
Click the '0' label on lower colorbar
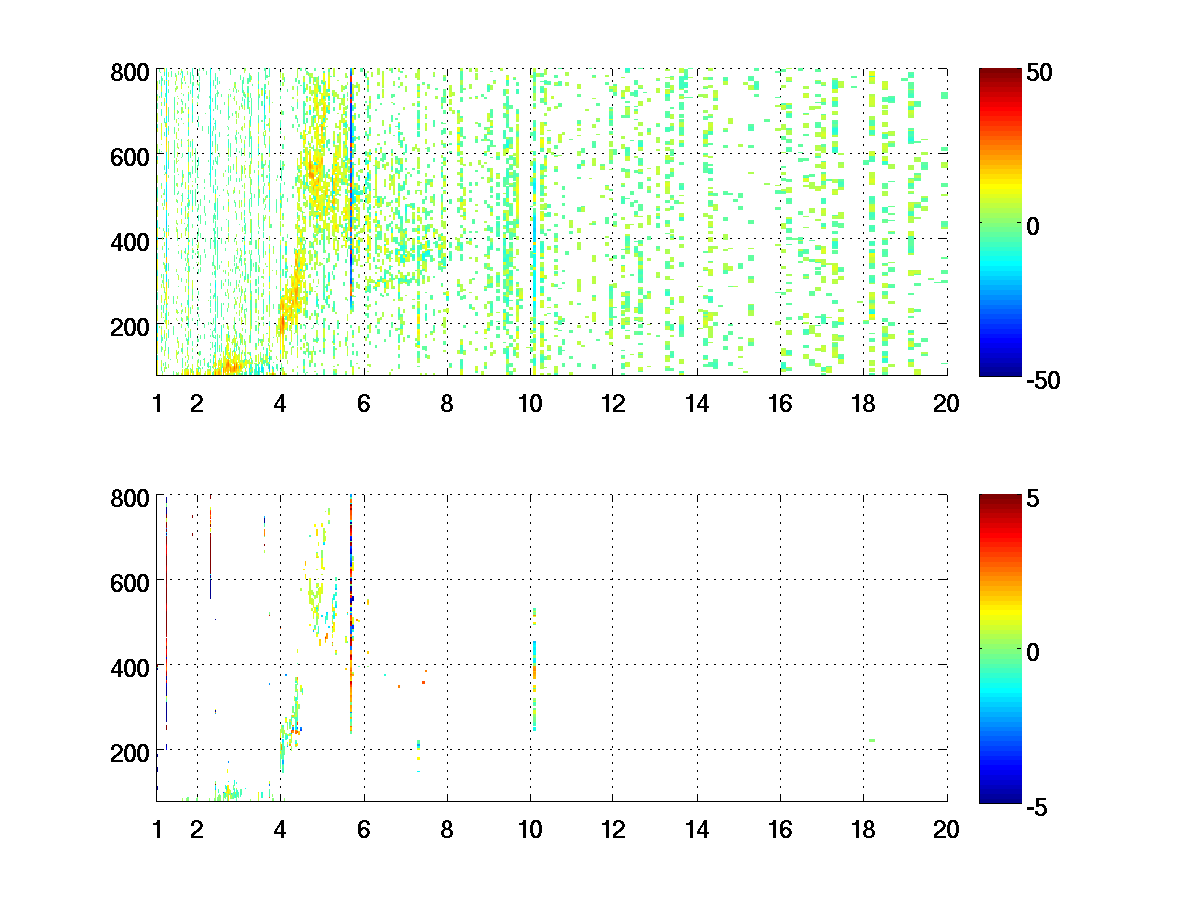coord(1032,651)
